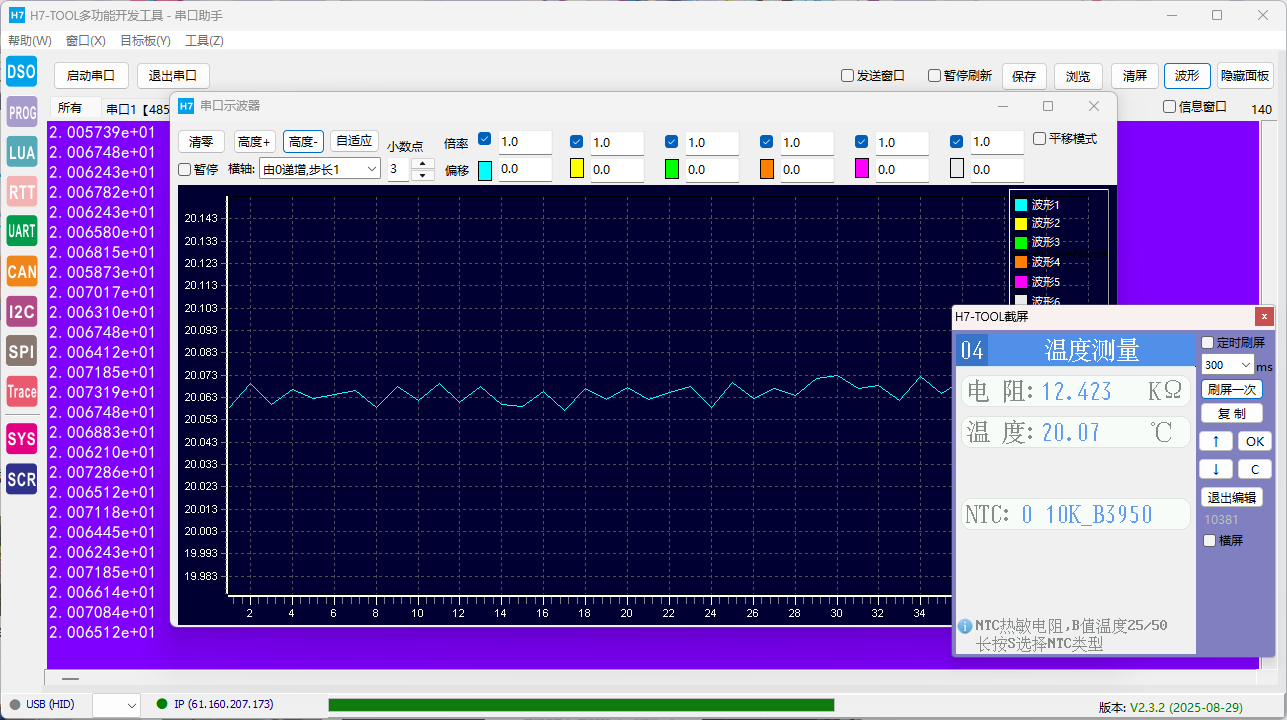Switch to RTT viewer sidebar icon
Viewport: 1287px width, 720px height.
click(x=22, y=192)
